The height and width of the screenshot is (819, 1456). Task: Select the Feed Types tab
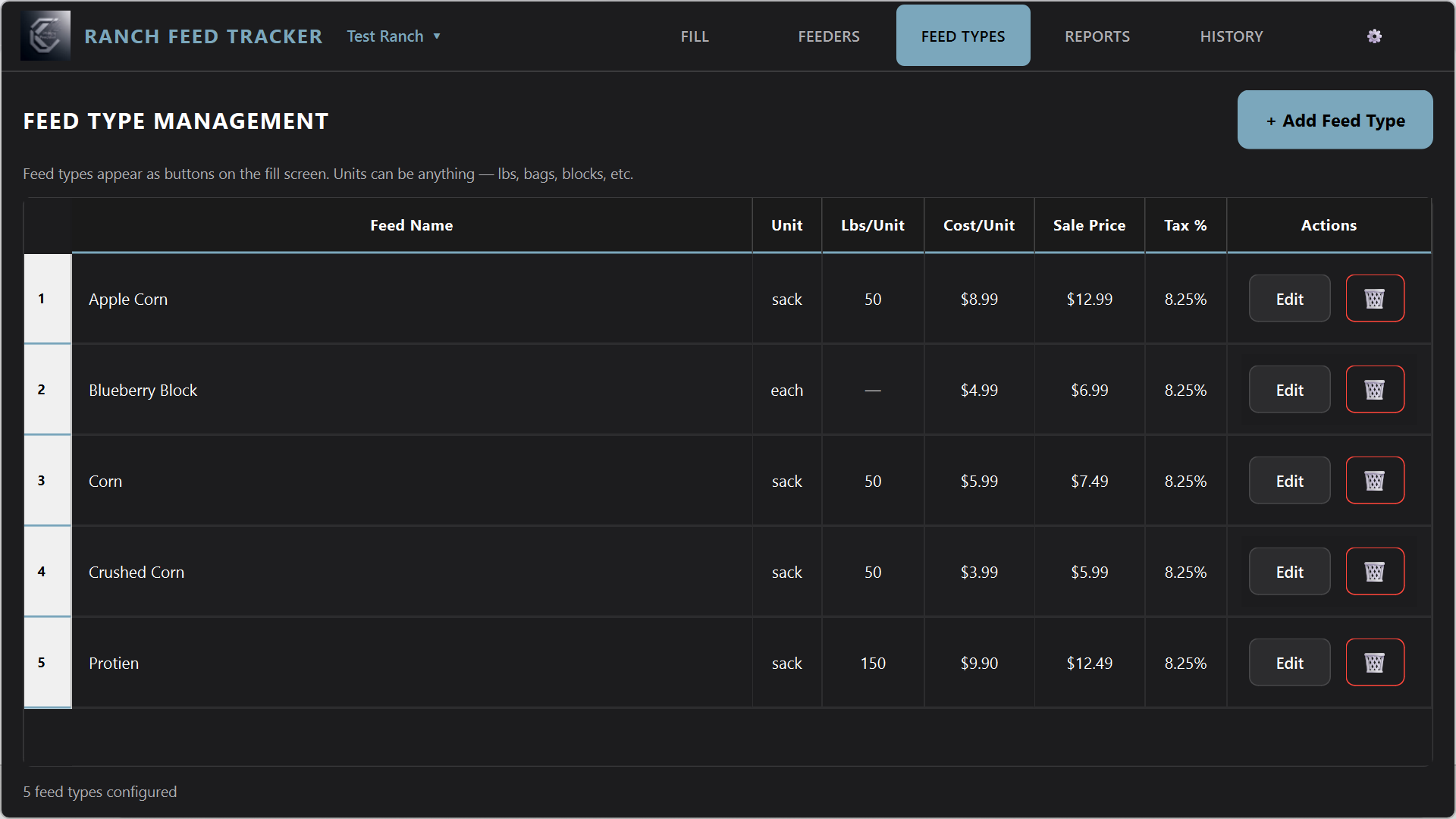[963, 36]
